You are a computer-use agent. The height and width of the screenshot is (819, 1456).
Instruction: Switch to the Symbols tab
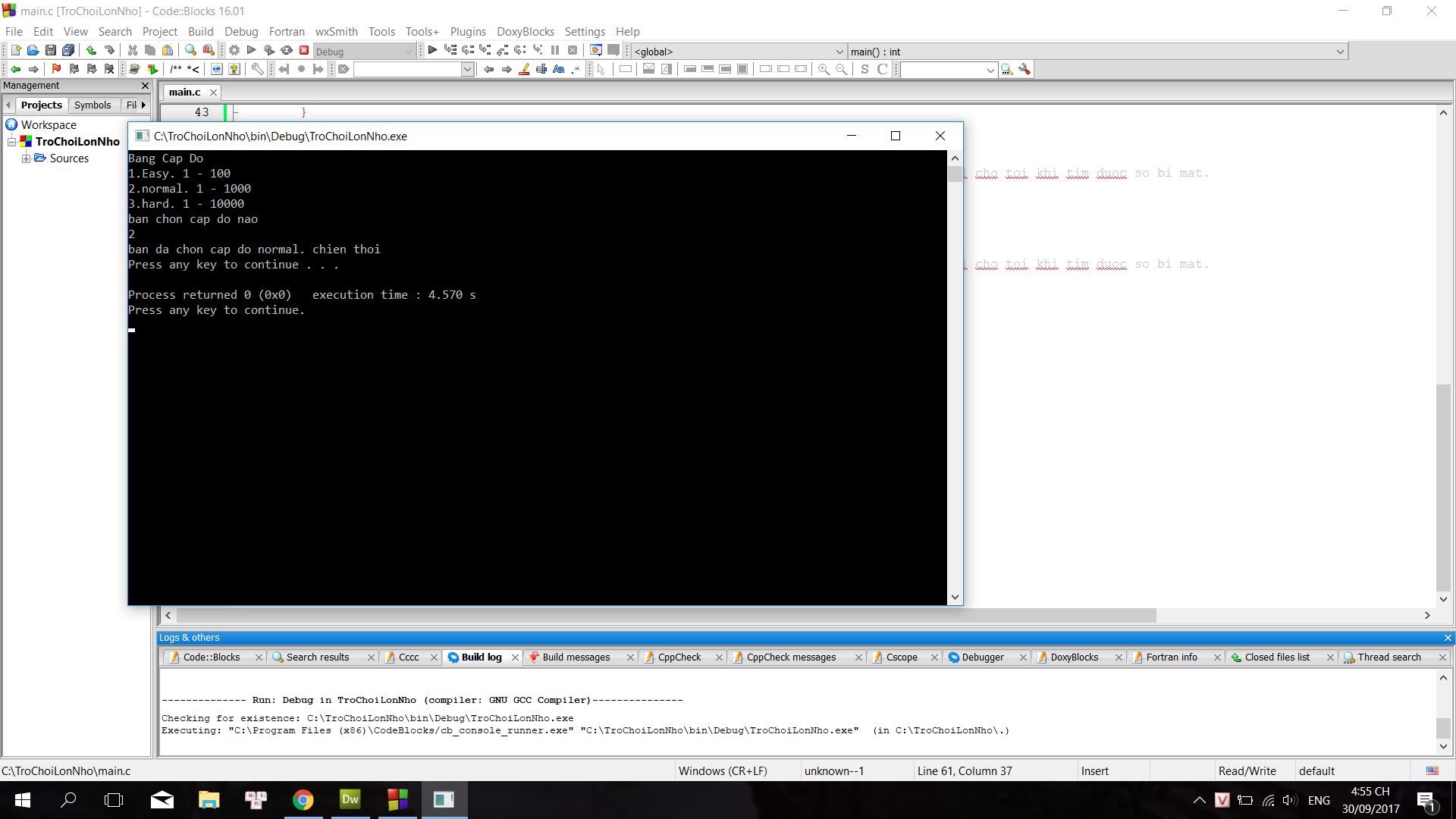[93, 105]
